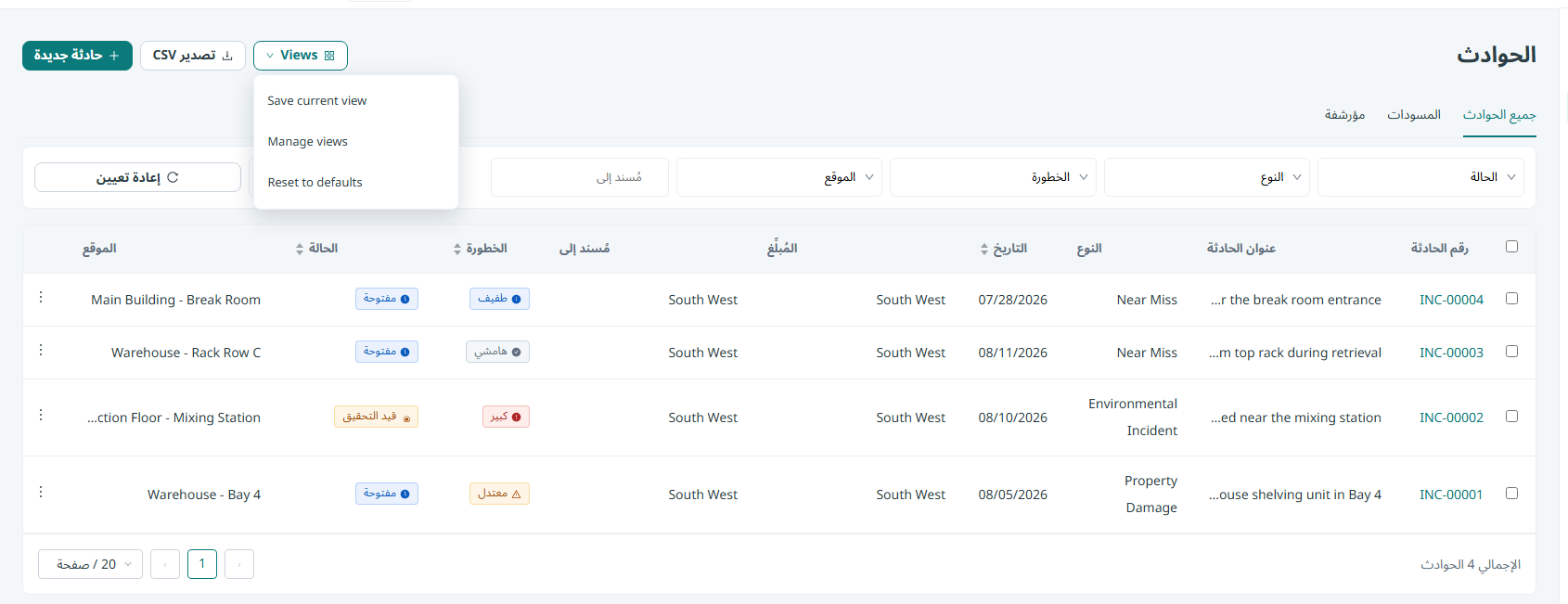The image size is (1568, 604).
Task: Click the download icon on CSV export button
Action: click(227, 56)
